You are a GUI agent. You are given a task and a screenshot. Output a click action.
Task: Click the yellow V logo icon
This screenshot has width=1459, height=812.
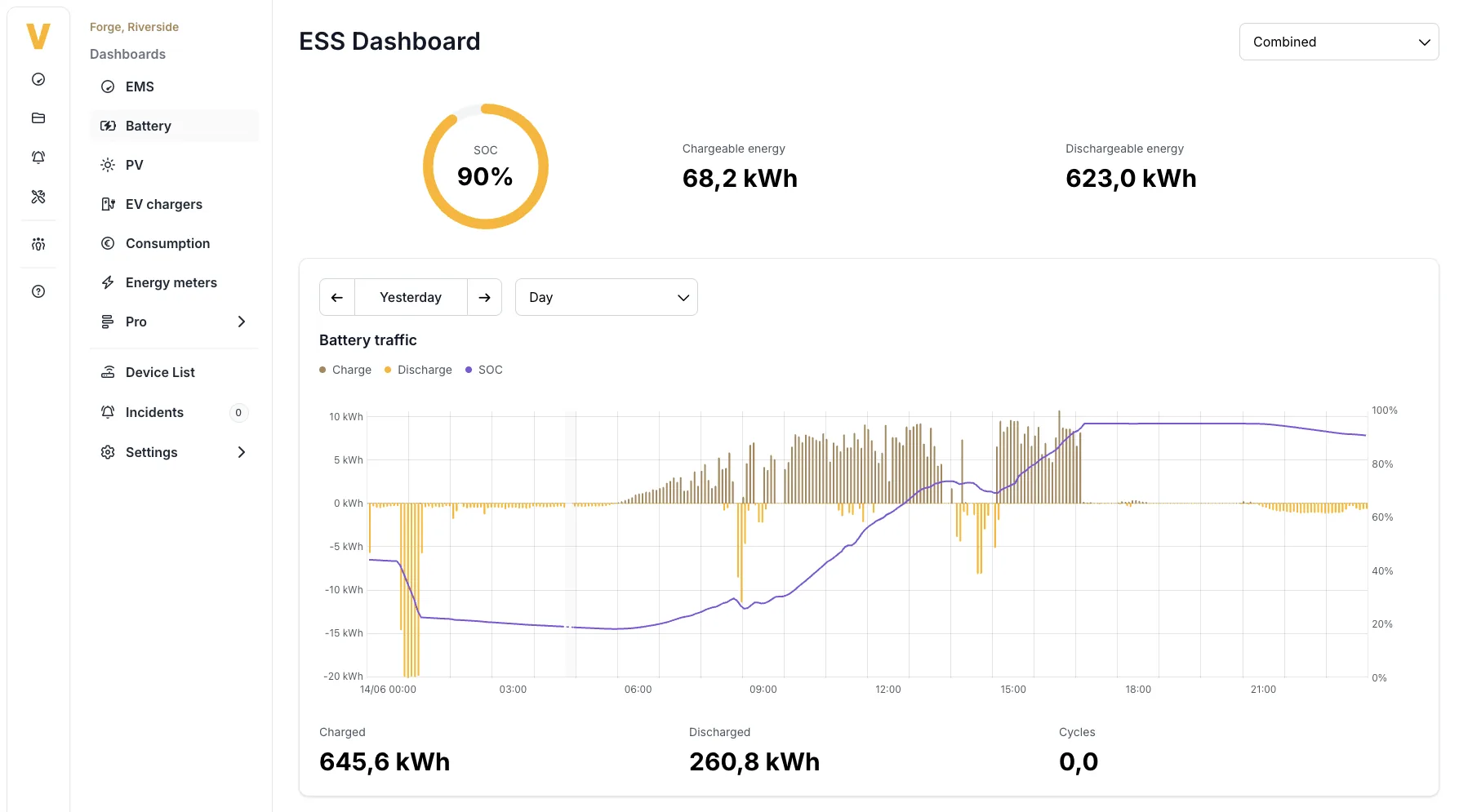pos(38,37)
